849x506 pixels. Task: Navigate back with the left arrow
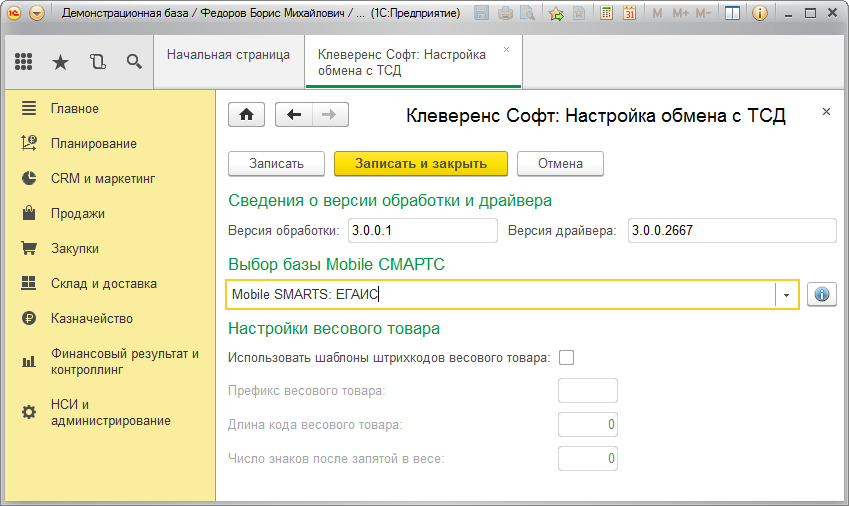pos(293,115)
